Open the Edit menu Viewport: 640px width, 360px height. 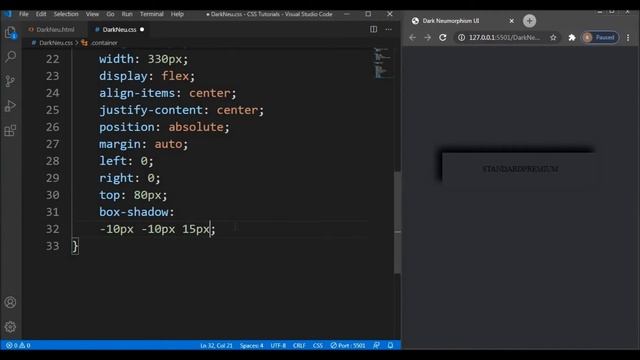click(x=41, y=14)
